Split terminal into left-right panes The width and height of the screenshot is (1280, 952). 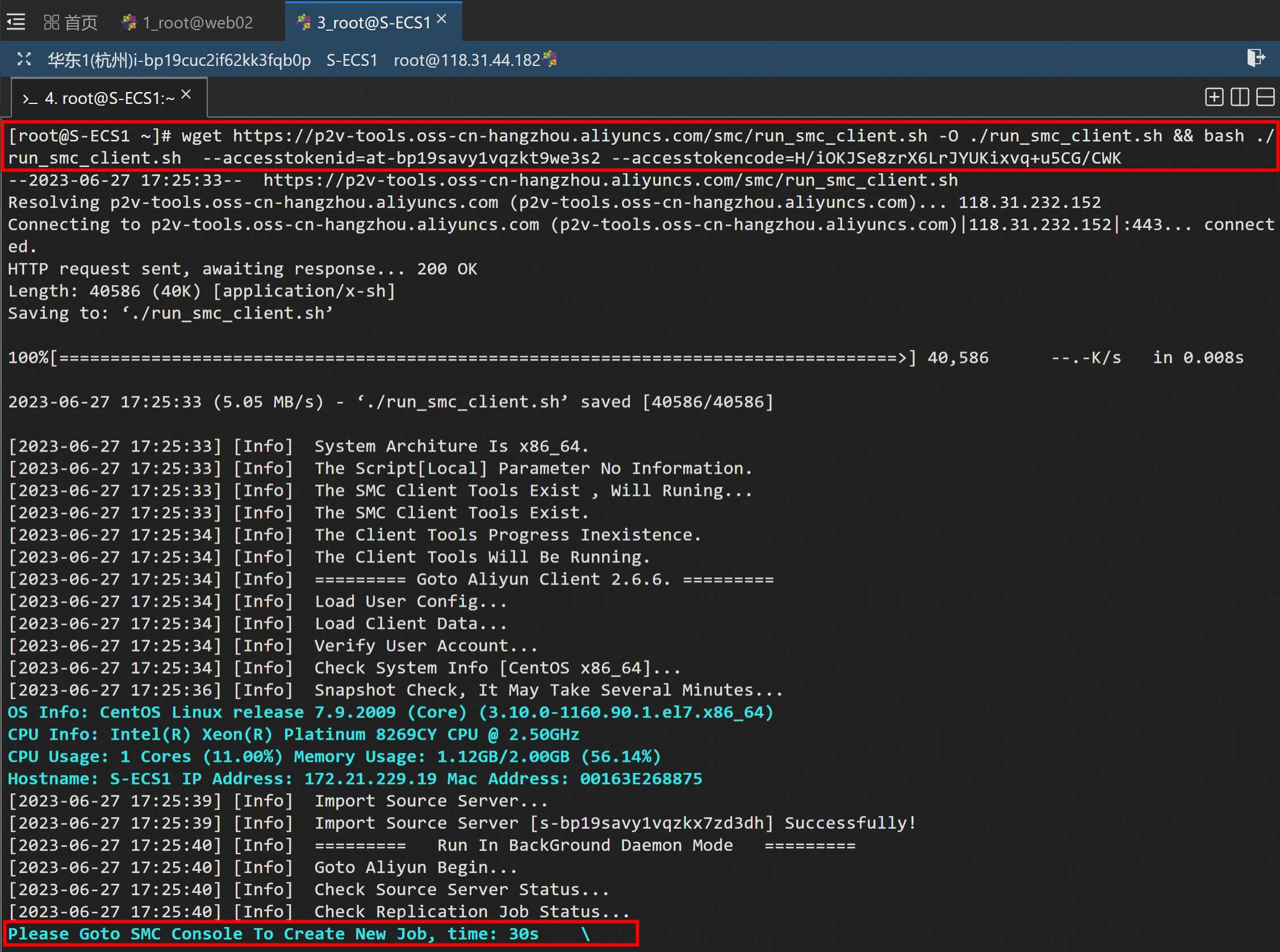click(x=1240, y=97)
